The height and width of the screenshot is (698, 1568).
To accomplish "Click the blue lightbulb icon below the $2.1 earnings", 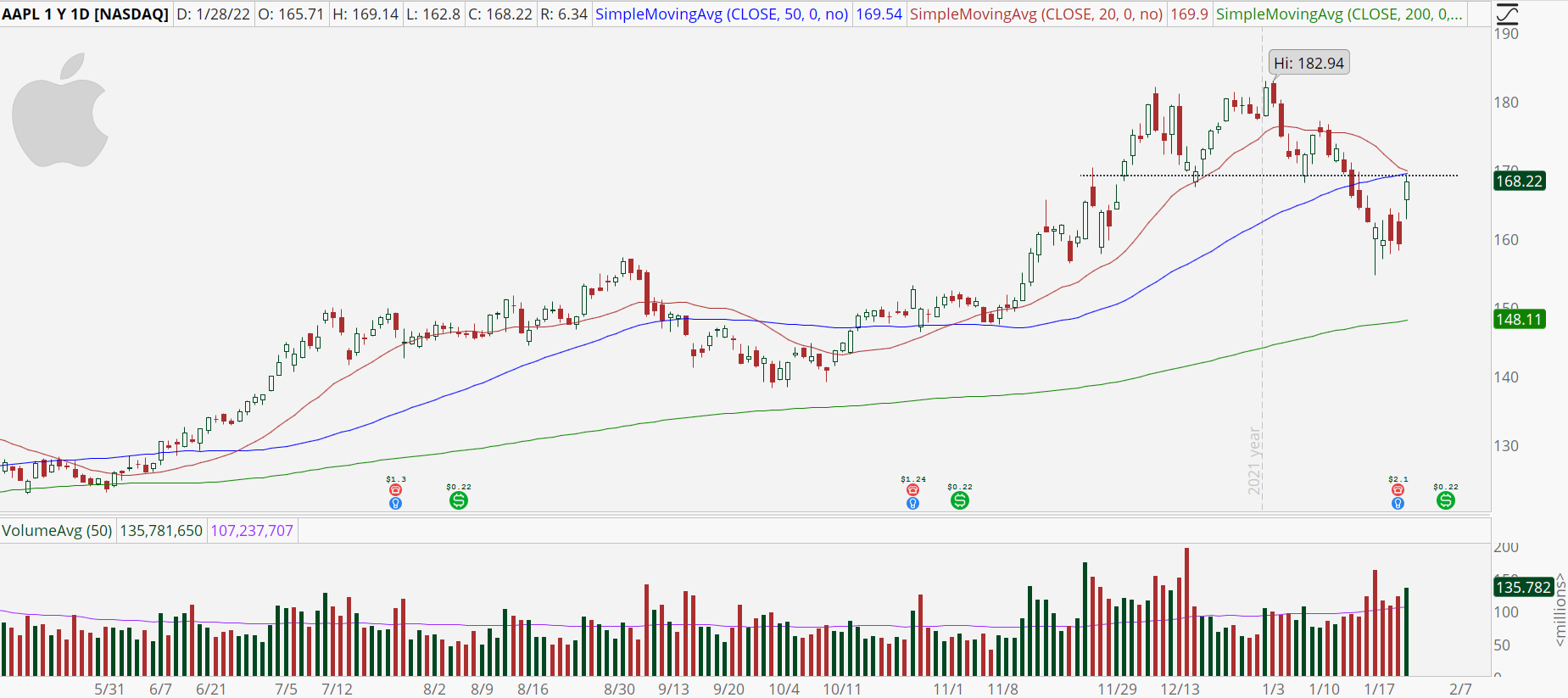I will [1398, 504].
